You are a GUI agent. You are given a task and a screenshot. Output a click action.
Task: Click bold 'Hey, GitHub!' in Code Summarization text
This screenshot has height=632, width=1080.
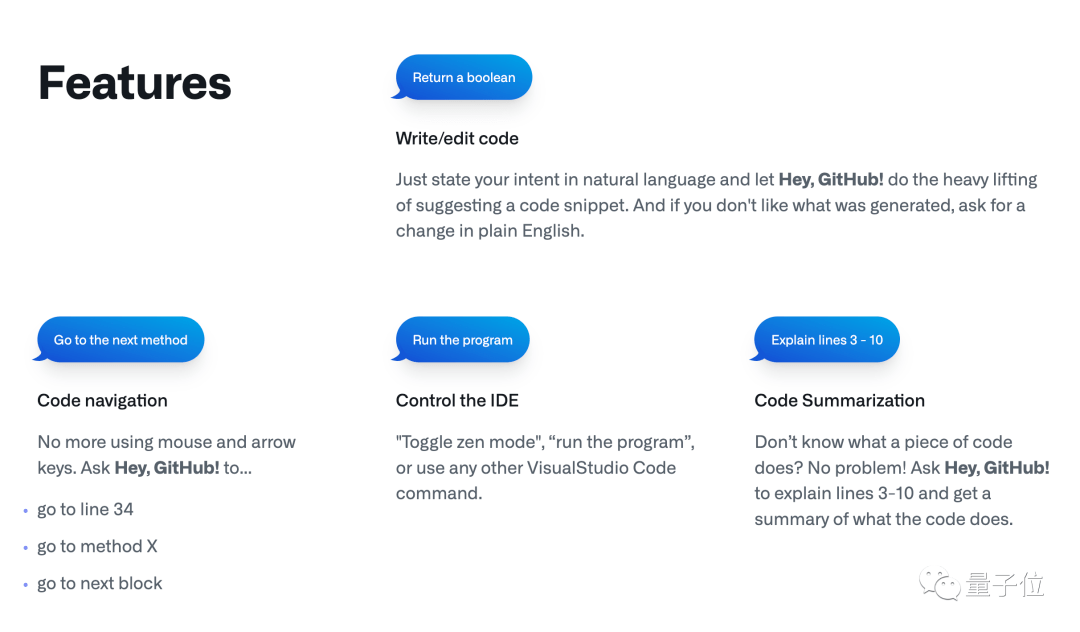(997, 468)
